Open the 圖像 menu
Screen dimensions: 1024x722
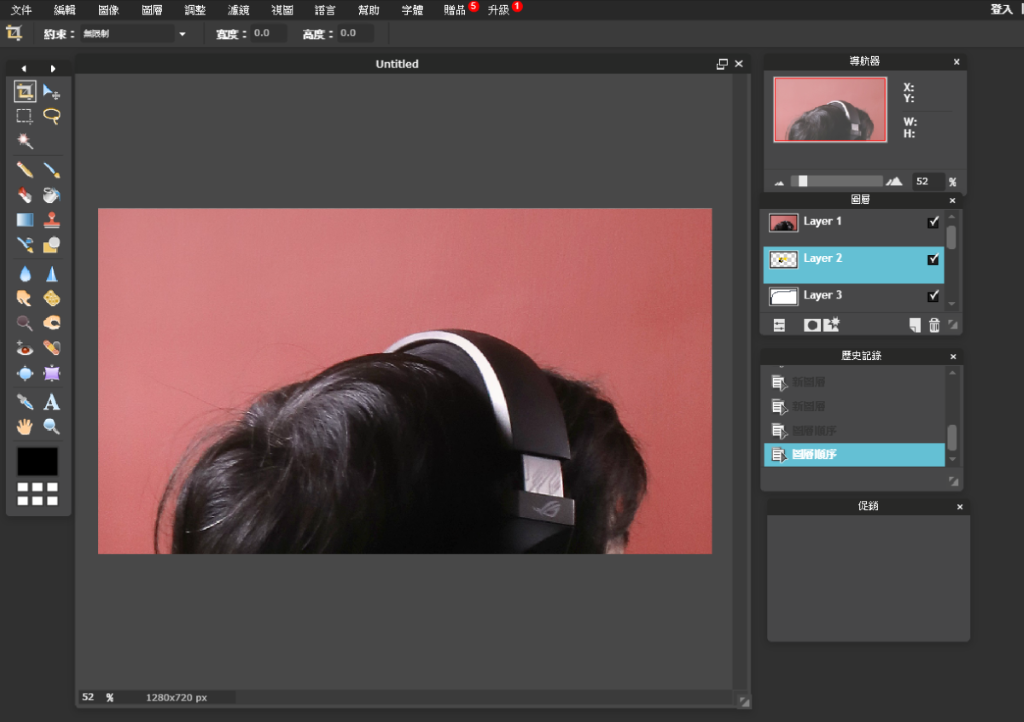pyautogui.click(x=108, y=10)
